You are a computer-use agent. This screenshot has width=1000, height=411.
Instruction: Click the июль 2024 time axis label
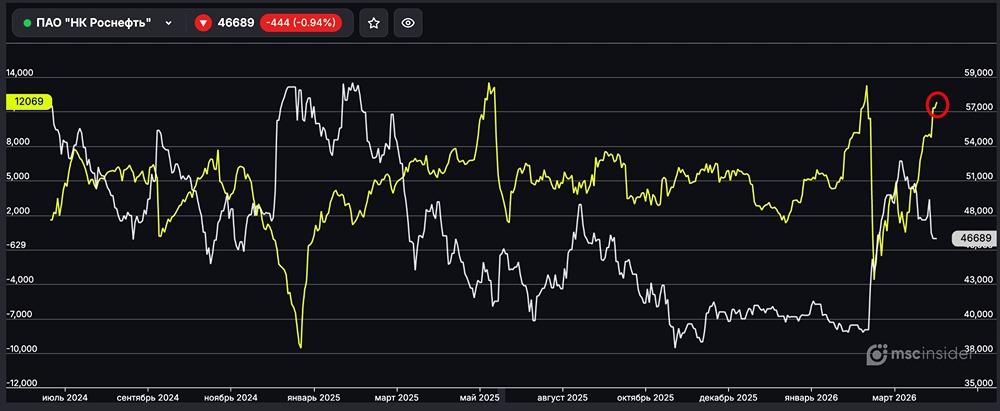(65, 397)
